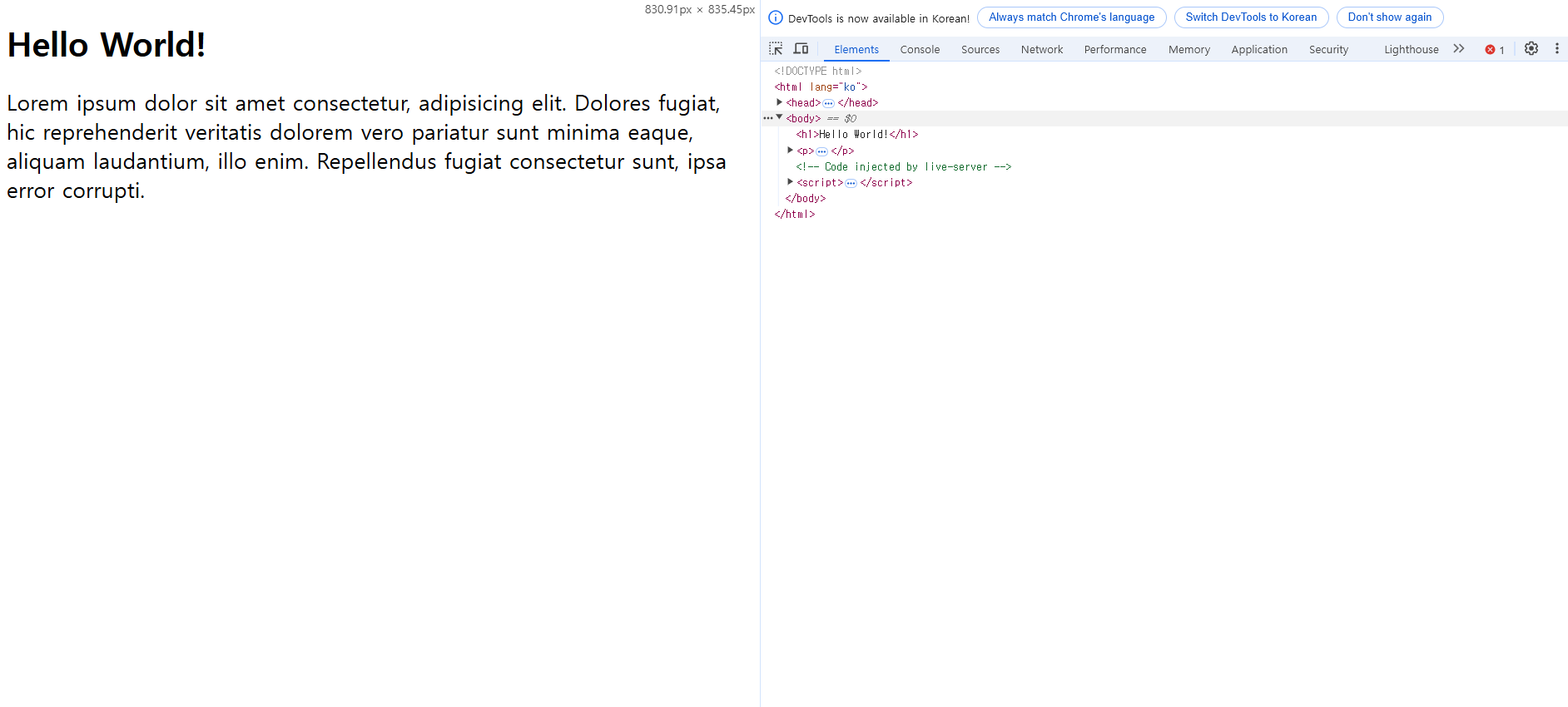The image size is (1568, 707).
Task: Click the info icon in notification bar
Action: click(776, 17)
